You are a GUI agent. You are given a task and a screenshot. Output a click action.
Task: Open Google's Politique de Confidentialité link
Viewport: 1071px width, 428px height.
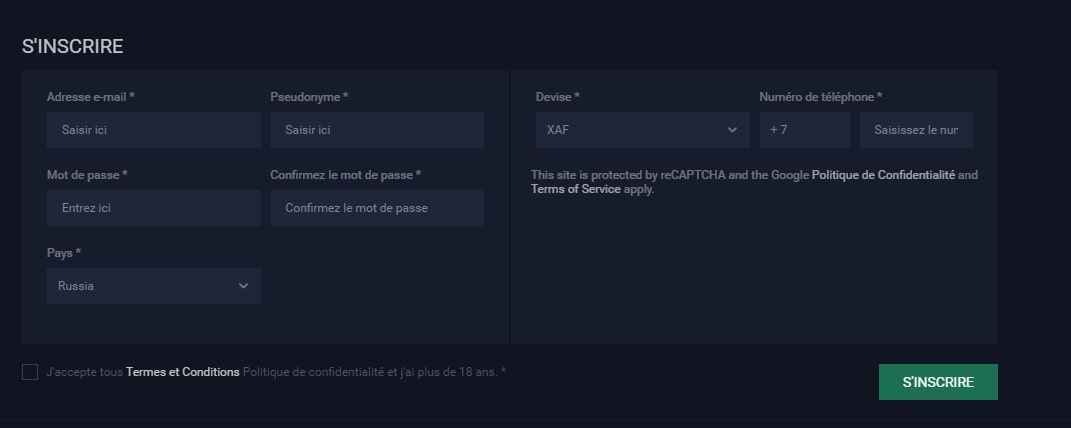point(883,175)
